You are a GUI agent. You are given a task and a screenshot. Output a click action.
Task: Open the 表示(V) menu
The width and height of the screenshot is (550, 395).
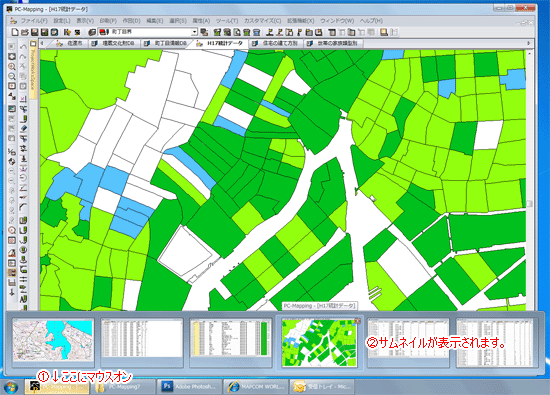click(x=85, y=21)
